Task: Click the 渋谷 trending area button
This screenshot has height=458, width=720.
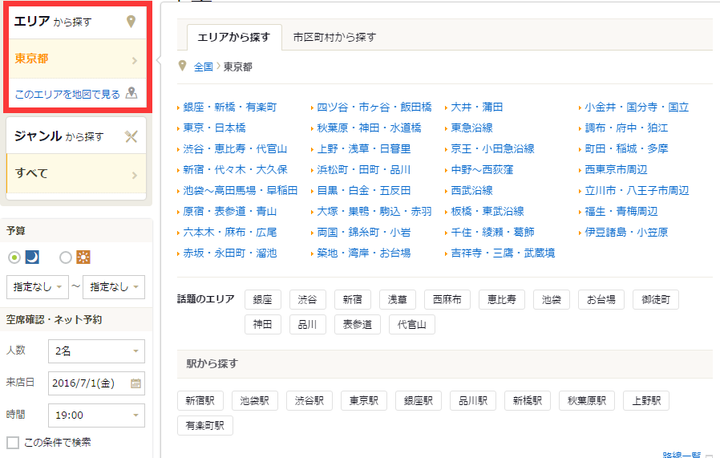Action: pos(308,300)
